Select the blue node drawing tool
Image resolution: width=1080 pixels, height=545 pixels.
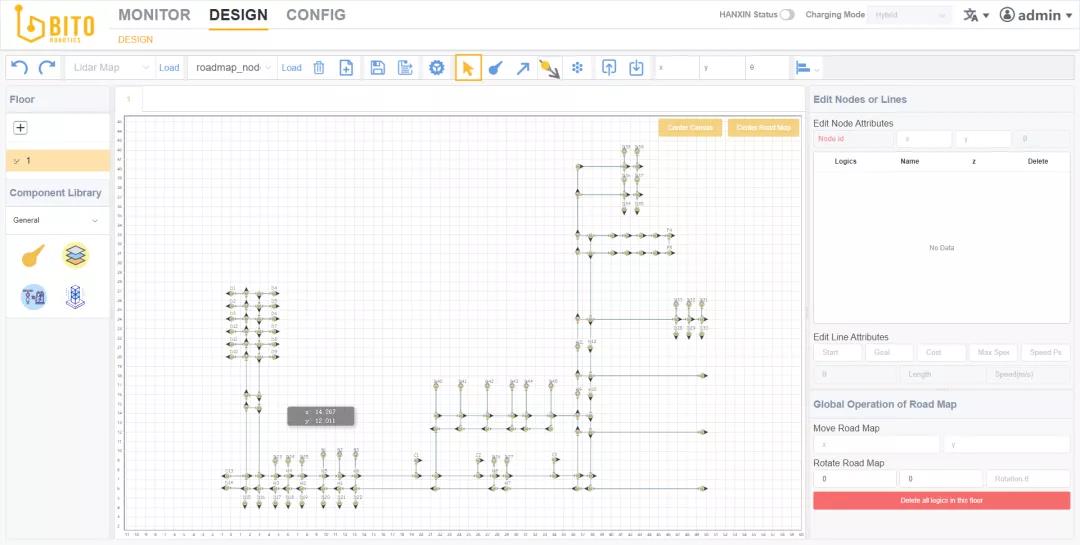tap(495, 68)
